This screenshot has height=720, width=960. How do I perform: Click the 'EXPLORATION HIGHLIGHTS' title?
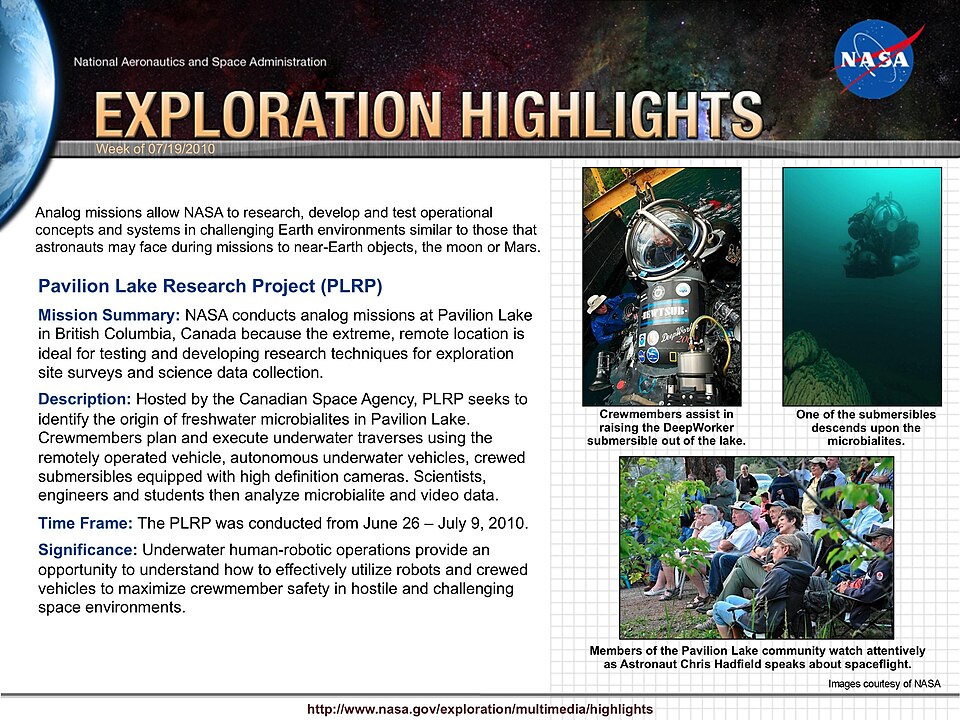[x=429, y=114]
